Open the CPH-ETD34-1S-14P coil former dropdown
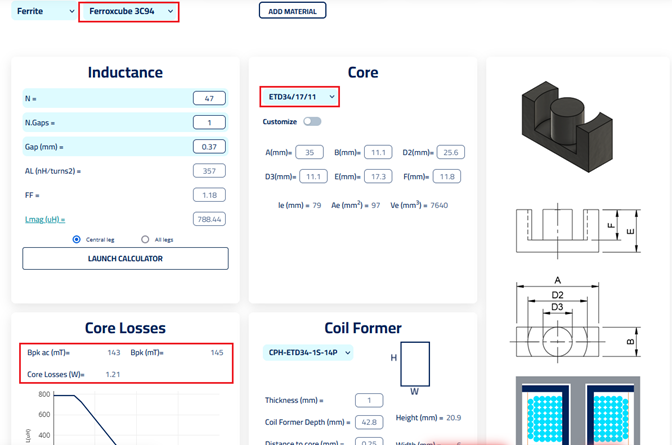 (x=308, y=352)
